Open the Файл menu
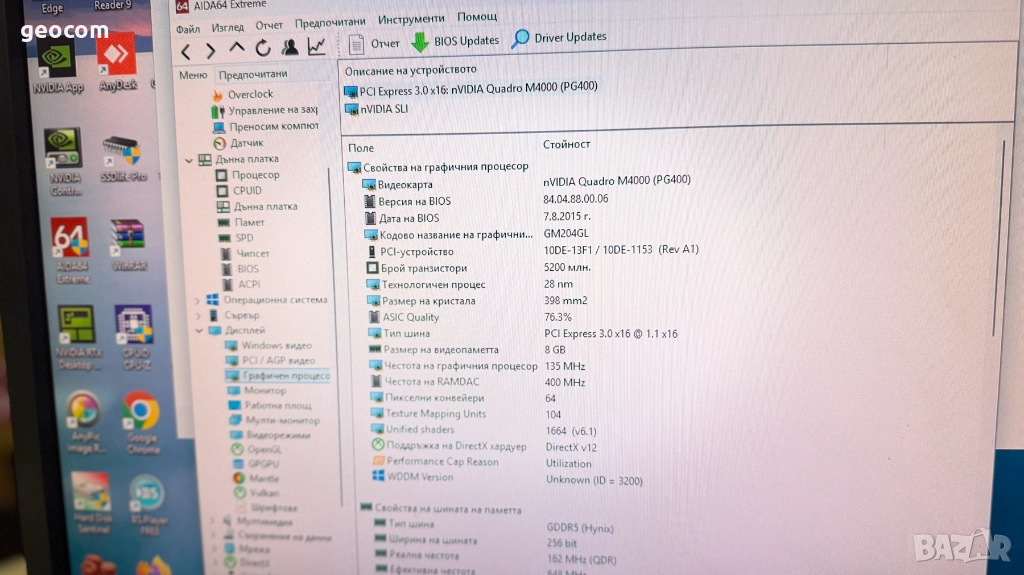 pos(187,29)
